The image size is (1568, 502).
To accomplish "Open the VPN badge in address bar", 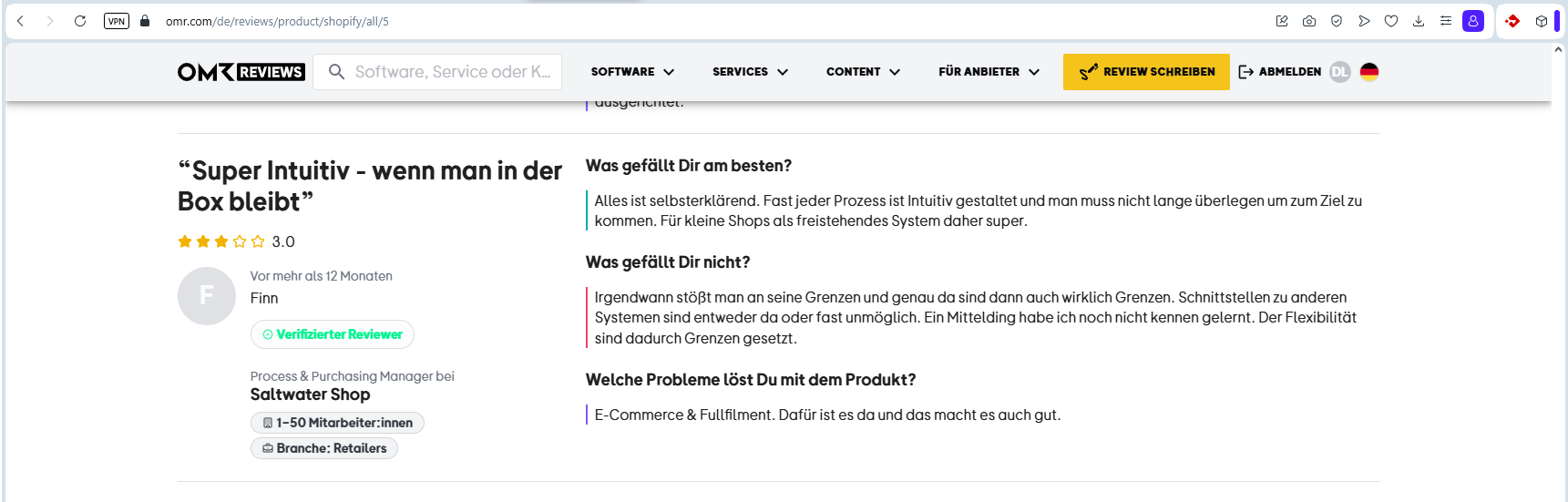I will tap(117, 21).
